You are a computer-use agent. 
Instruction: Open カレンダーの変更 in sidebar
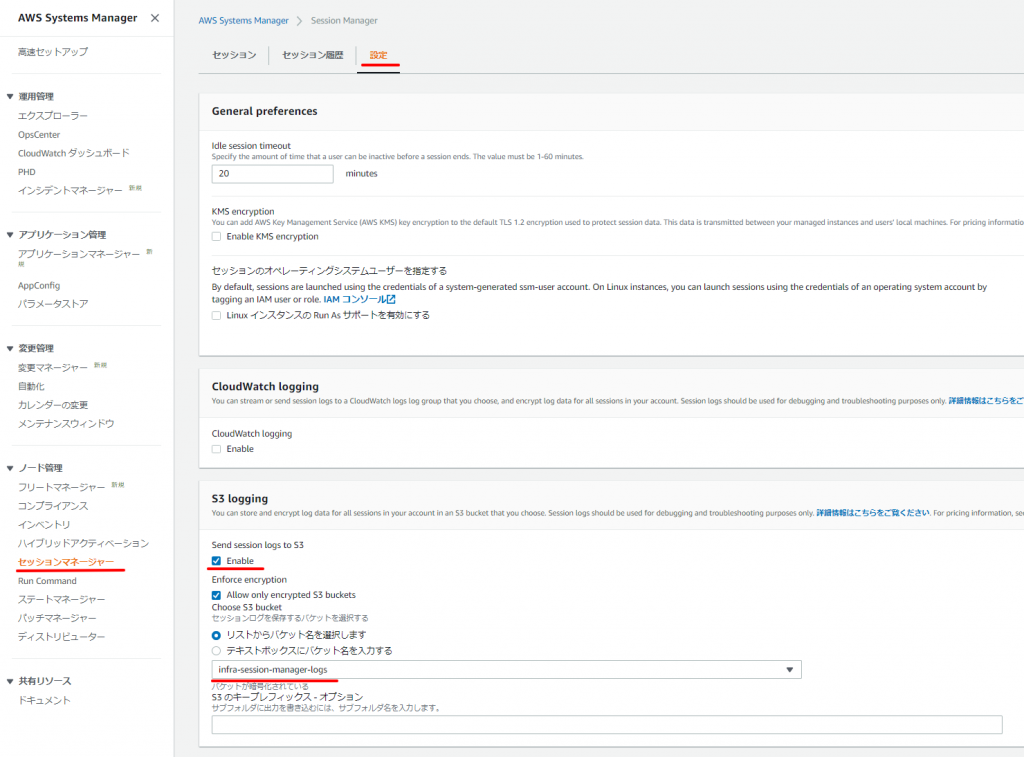tap(53, 405)
